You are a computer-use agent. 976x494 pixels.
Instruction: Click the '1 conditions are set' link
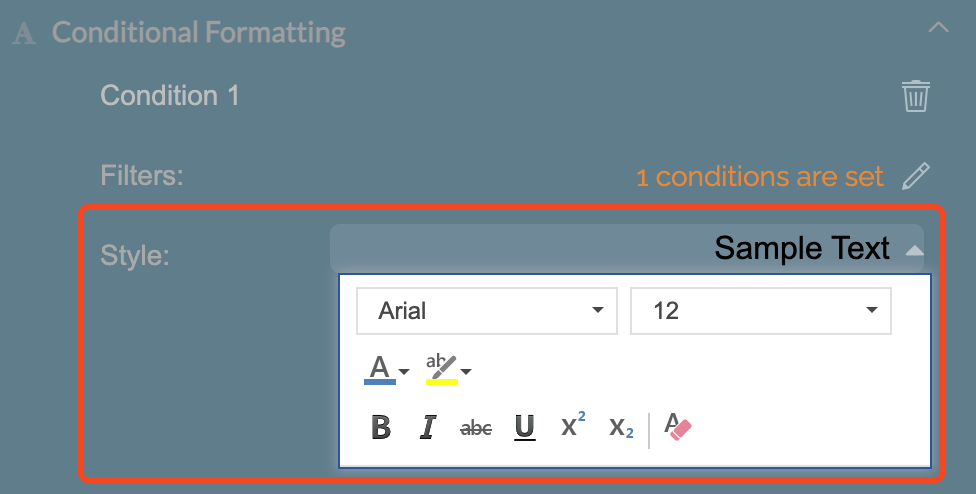tap(760, 177)
